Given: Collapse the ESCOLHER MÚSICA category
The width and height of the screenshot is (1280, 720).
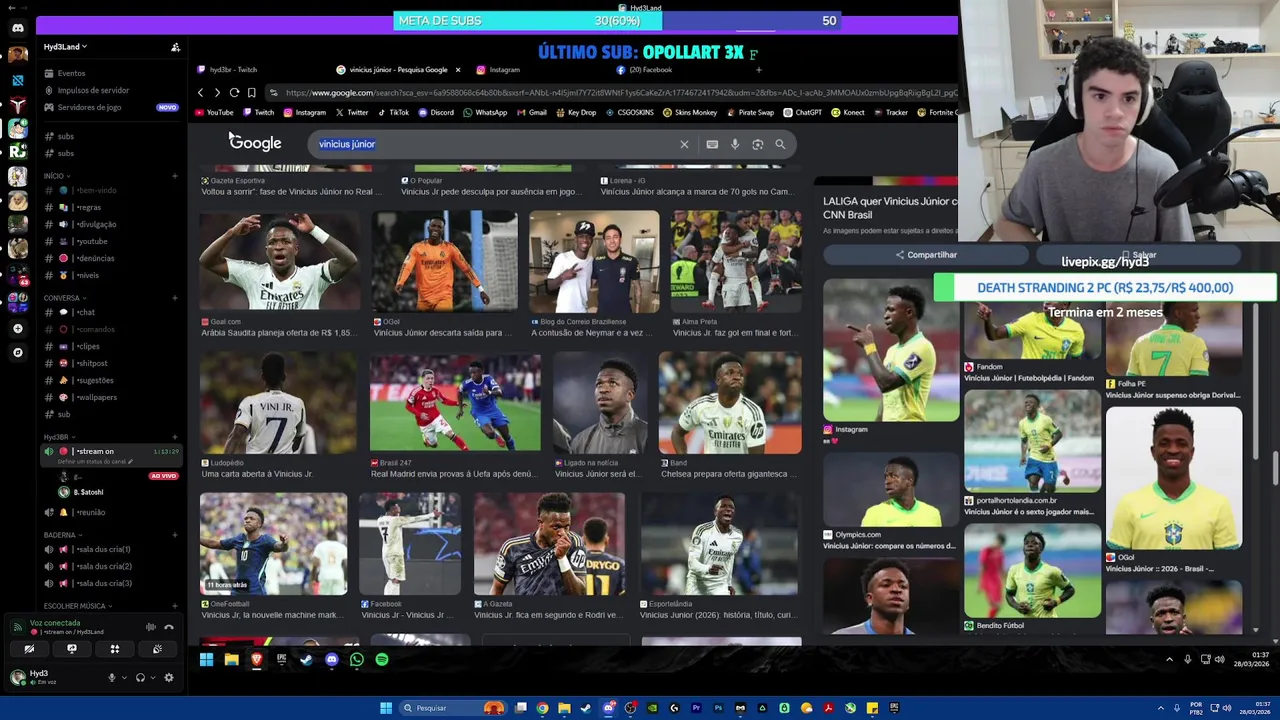Looking at the screenshot, I should pyautogui.click(x=77, y=606).
